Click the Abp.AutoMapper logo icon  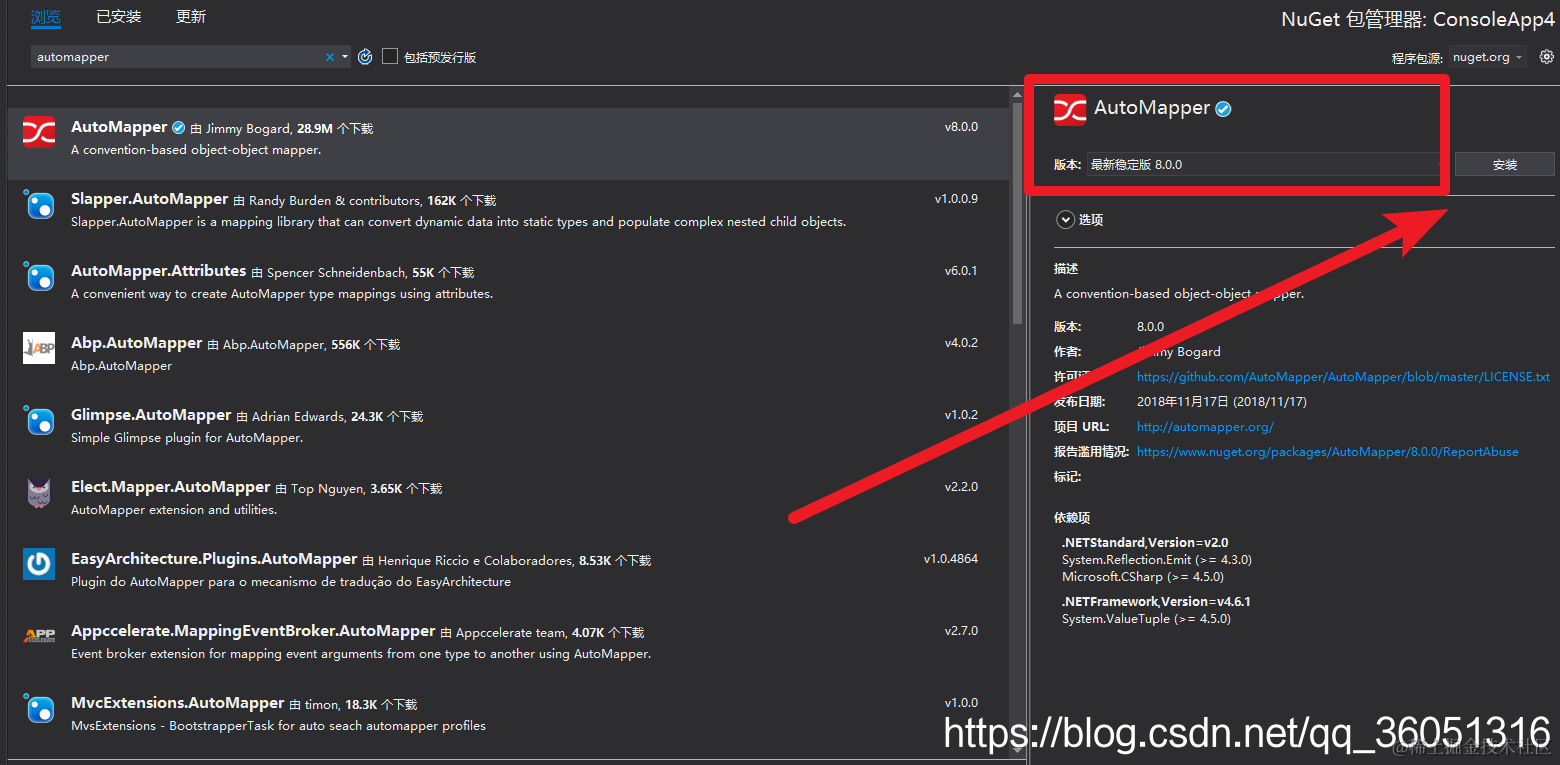pyautogui.click(x=39, y=348)
